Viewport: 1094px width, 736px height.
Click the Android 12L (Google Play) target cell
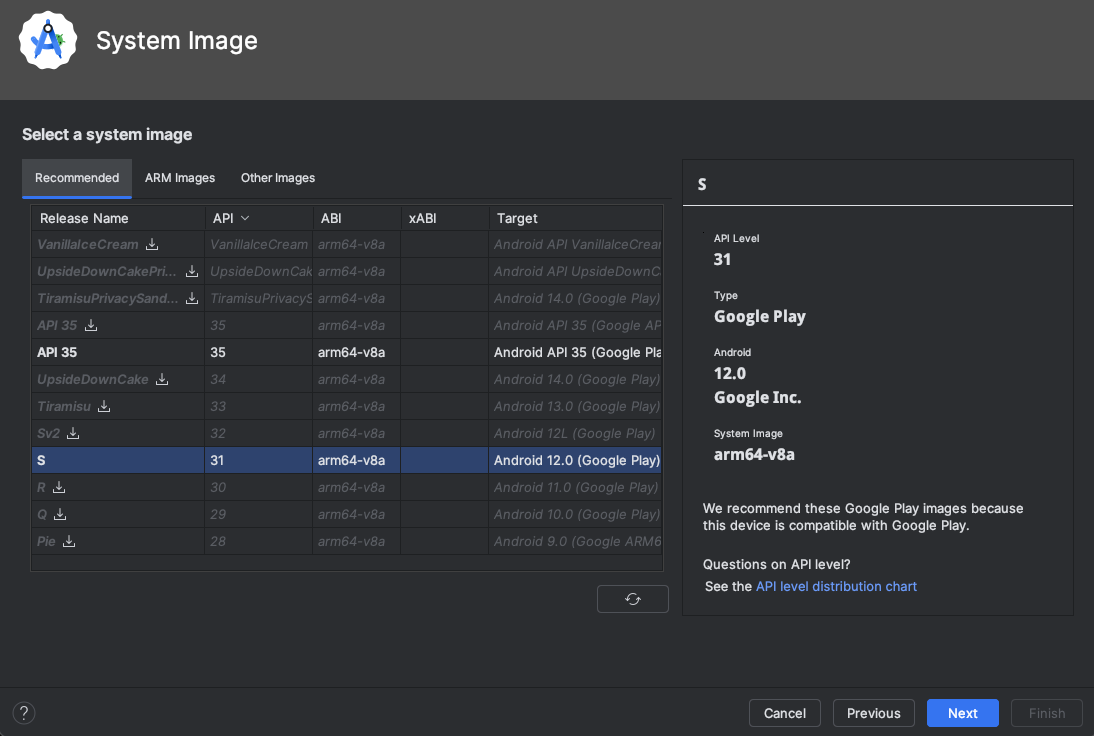[x=574, y=433]
